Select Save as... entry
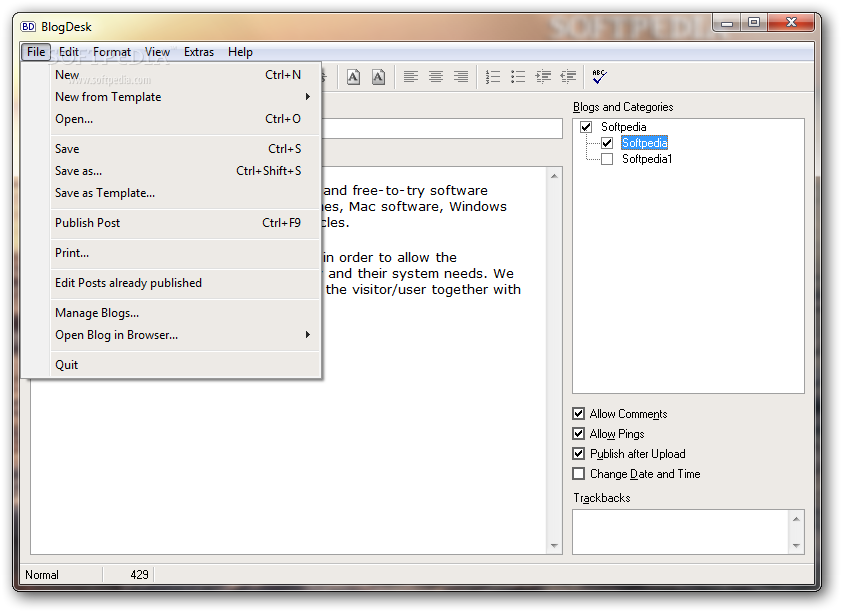The width and height of the screenshot is (842, 612). [x=185, y=171]
